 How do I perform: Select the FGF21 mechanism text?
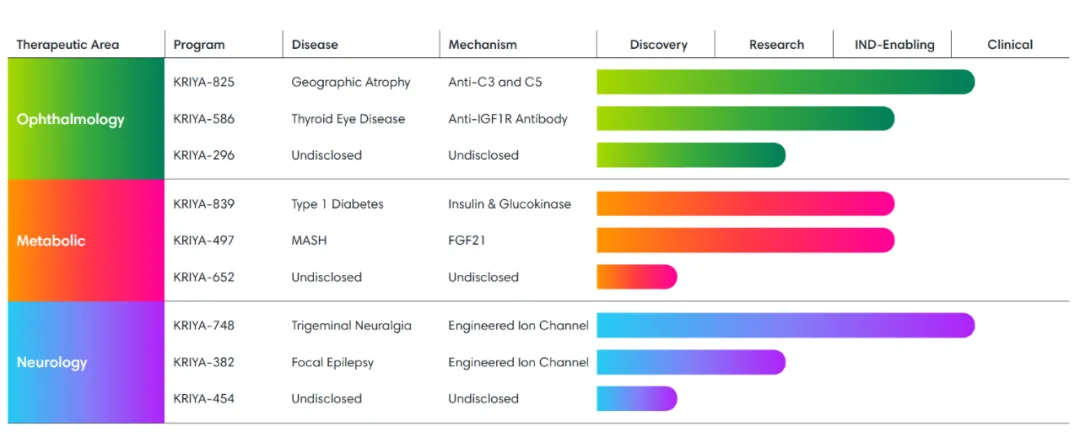tap(468, 241)
